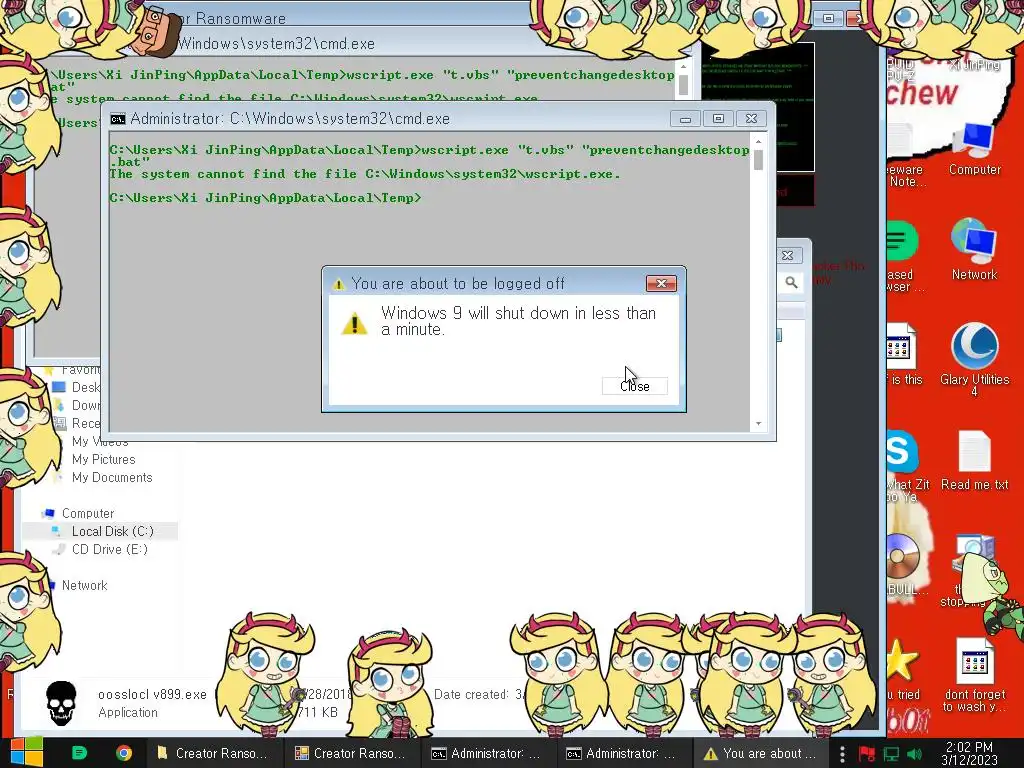Click the red flag Action Center tray icon
The image size is (1024, 768).
click(x=867, y=754)
